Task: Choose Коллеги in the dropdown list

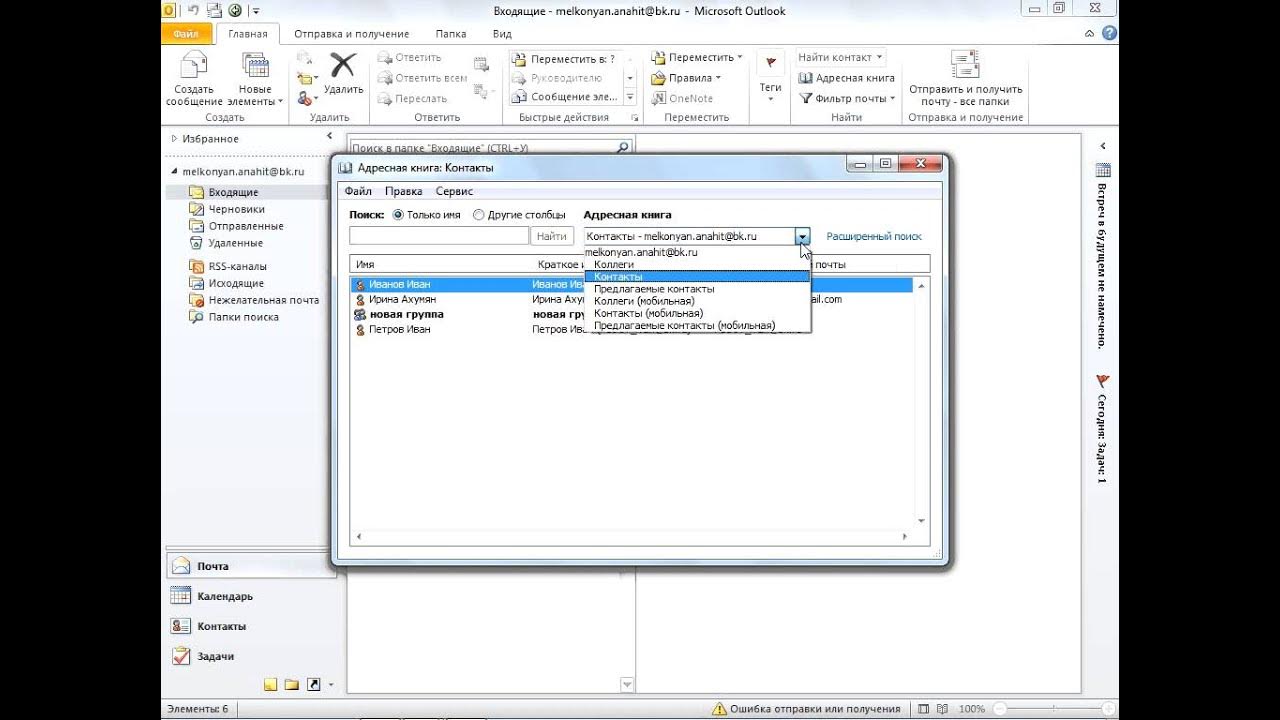Action: tap(697, 264)
